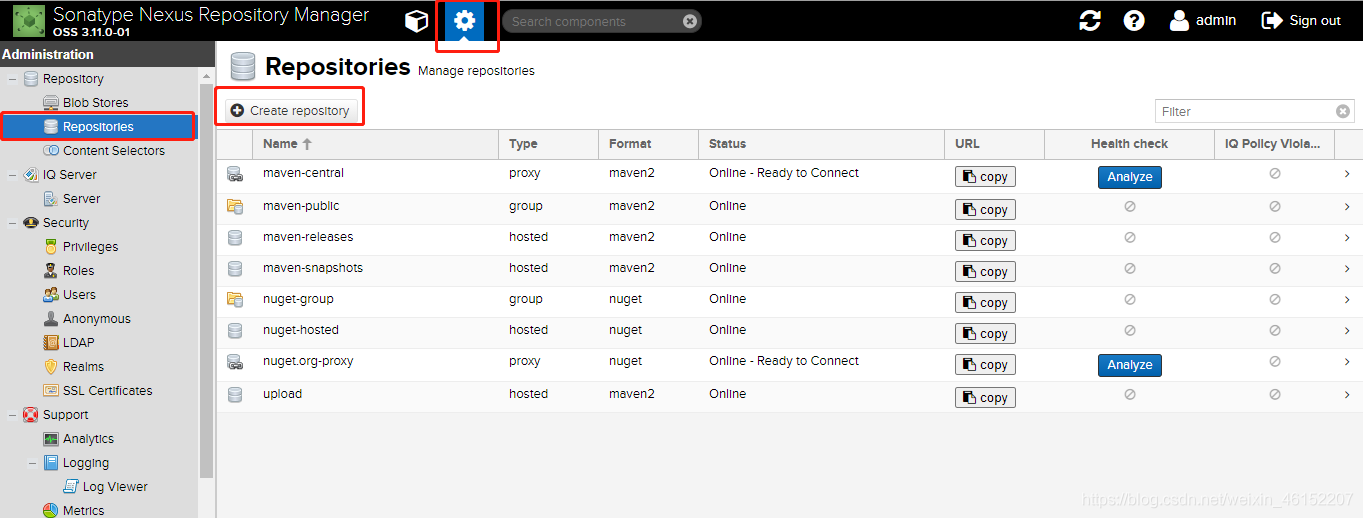Open maven-public row chevron
Screen dimensions: 1363x518
pyautogui.click(x=1347, y=207)
